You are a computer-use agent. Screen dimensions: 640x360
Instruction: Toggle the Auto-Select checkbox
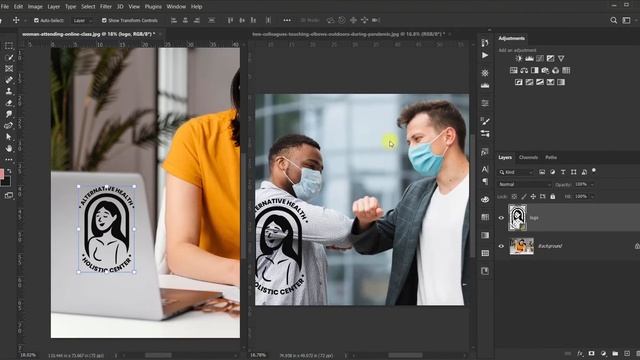click(36, 20)
